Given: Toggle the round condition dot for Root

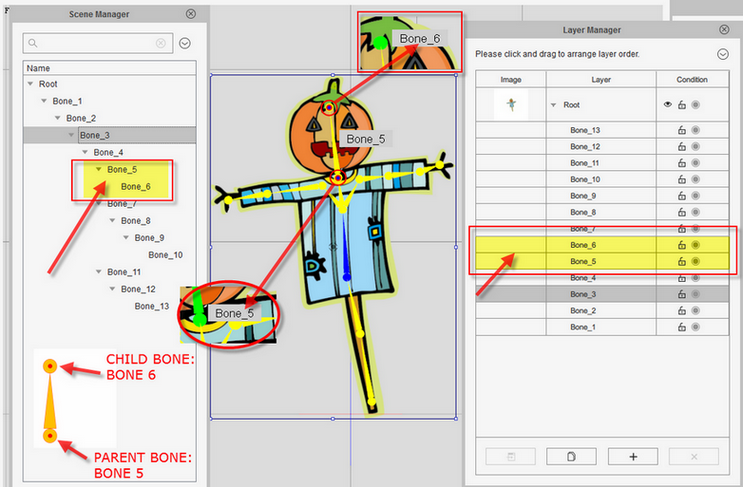Looking at the screenshot, I should coord(695,105).
